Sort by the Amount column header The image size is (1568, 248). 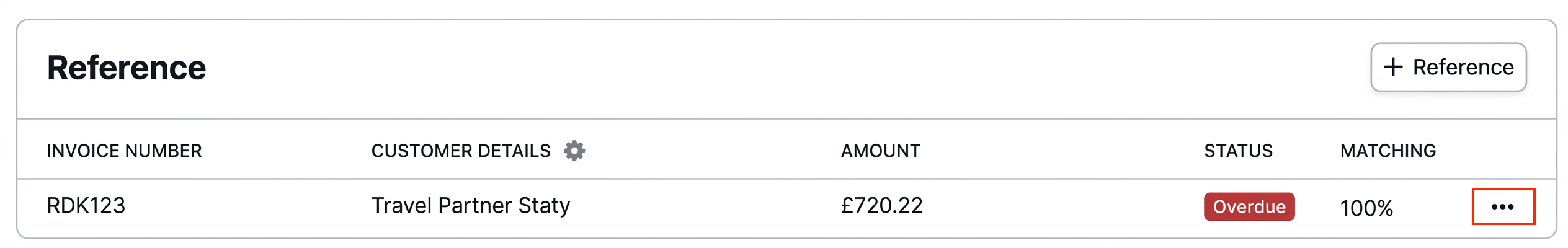pyautogui.click(x=880, y=151)
